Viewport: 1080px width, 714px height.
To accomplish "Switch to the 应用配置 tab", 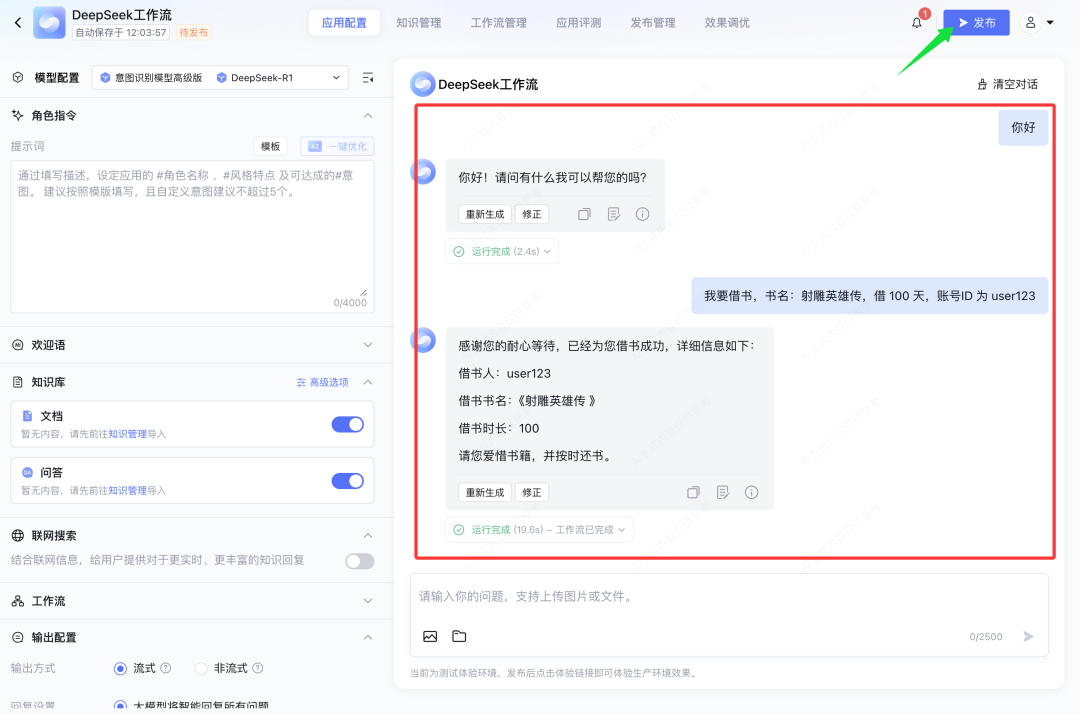I will (344, 23).
